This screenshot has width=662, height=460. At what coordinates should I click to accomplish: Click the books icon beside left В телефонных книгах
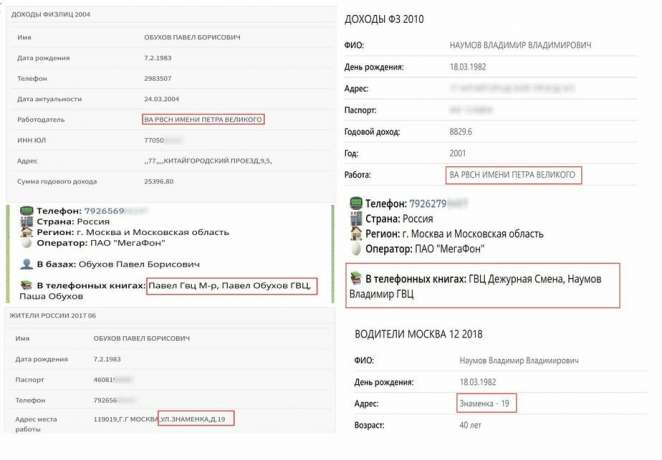(28, 287)
